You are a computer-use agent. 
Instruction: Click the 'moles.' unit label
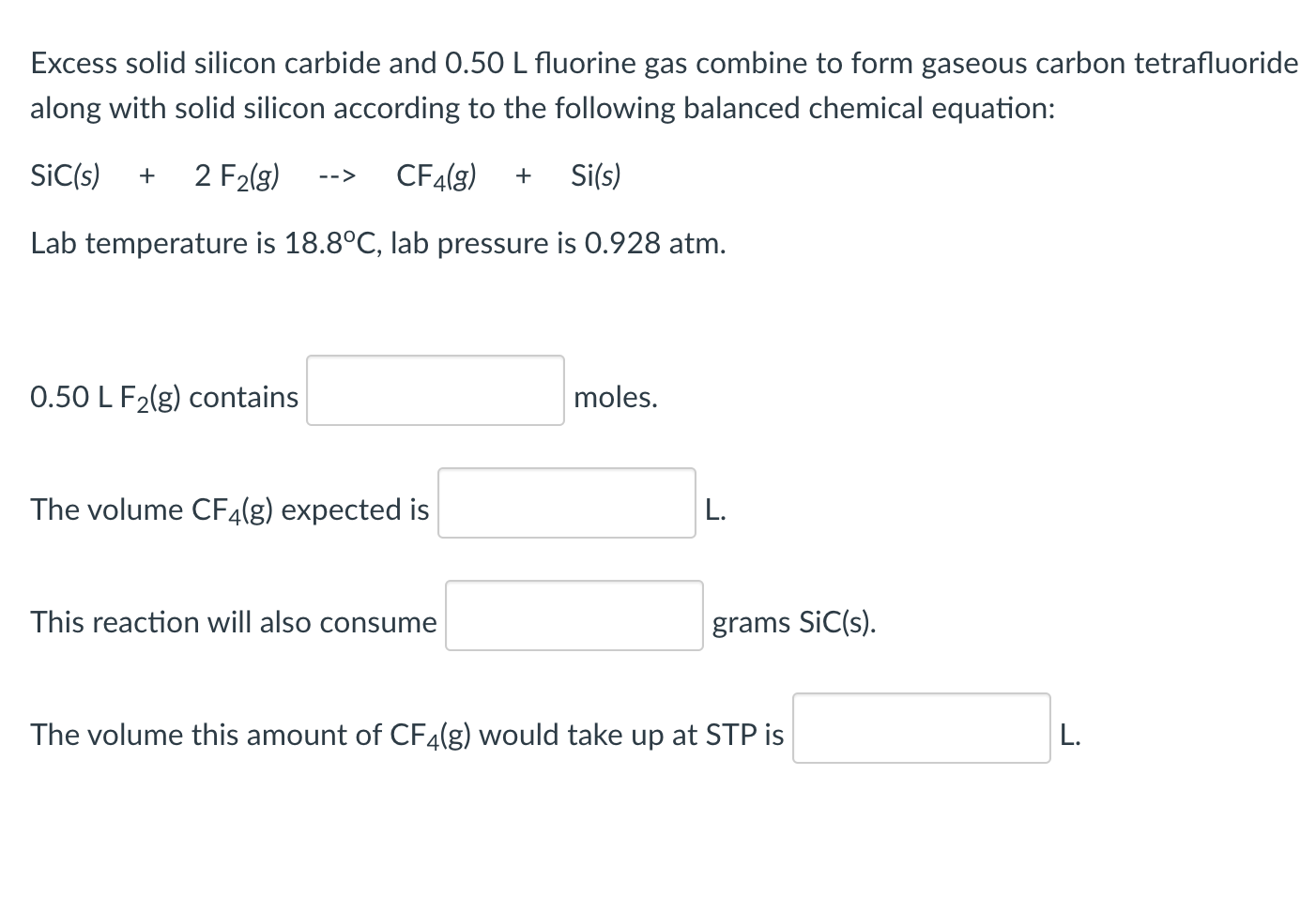(x=616, y=397)
